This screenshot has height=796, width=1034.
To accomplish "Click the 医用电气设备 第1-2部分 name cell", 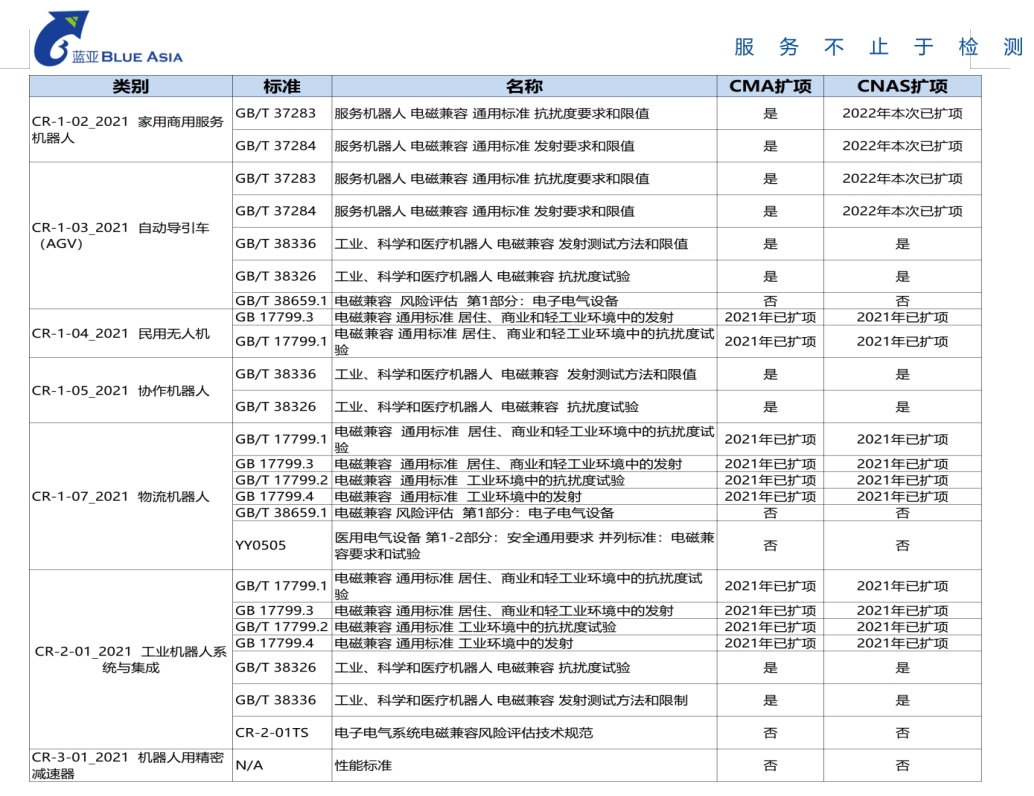I will (x=524, y=546).
